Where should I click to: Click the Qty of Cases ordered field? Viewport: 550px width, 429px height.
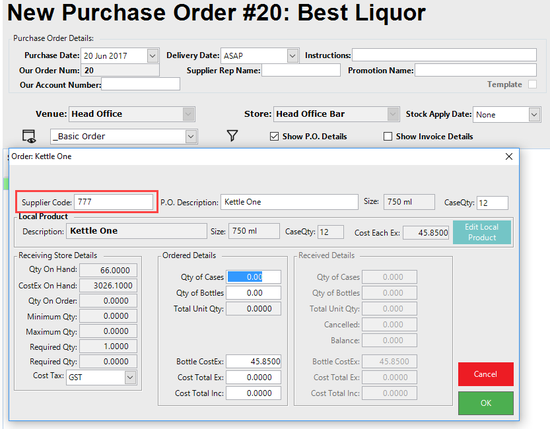[x=254, y=277]
